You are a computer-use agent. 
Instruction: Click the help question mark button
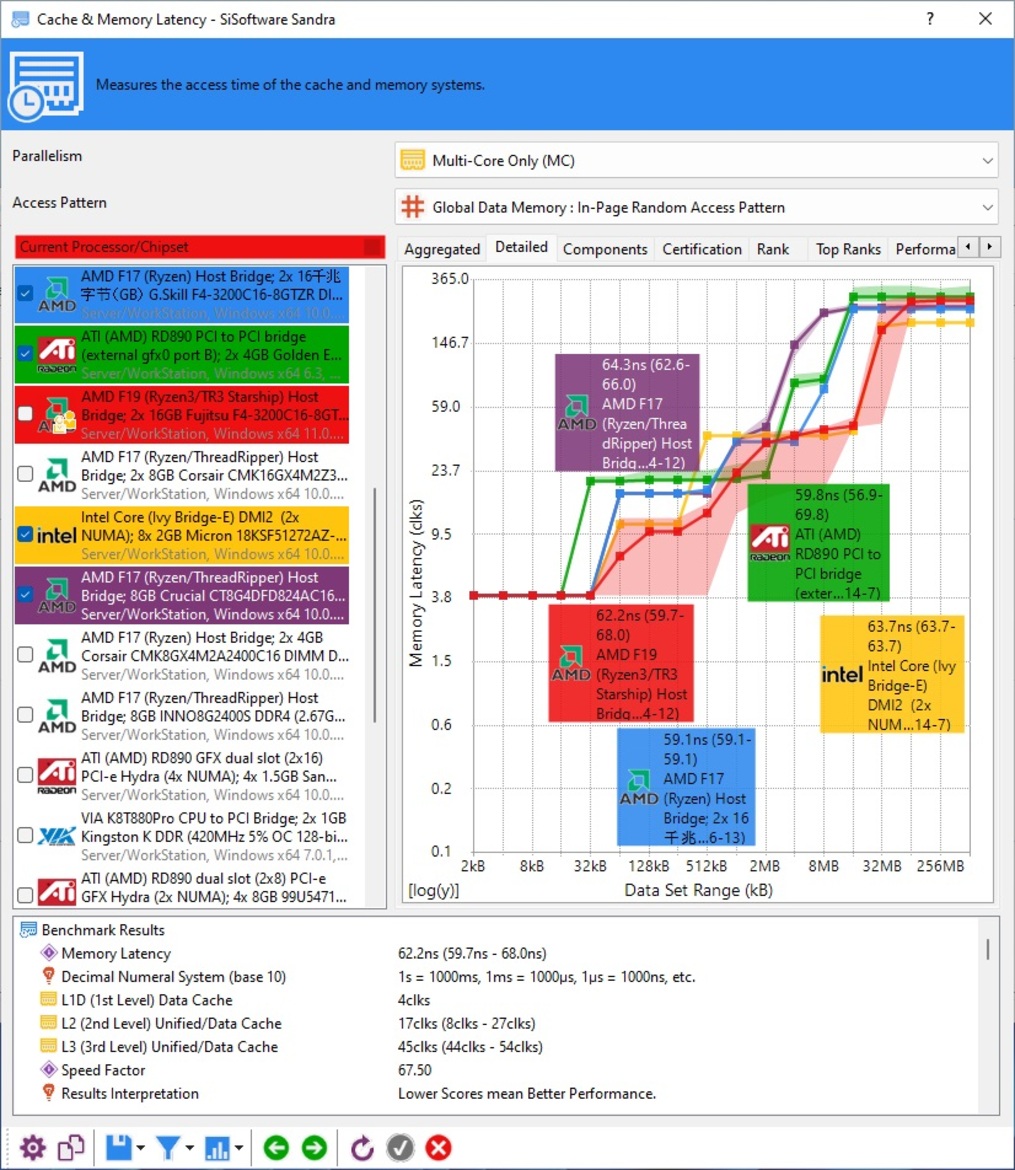(930, 19)
